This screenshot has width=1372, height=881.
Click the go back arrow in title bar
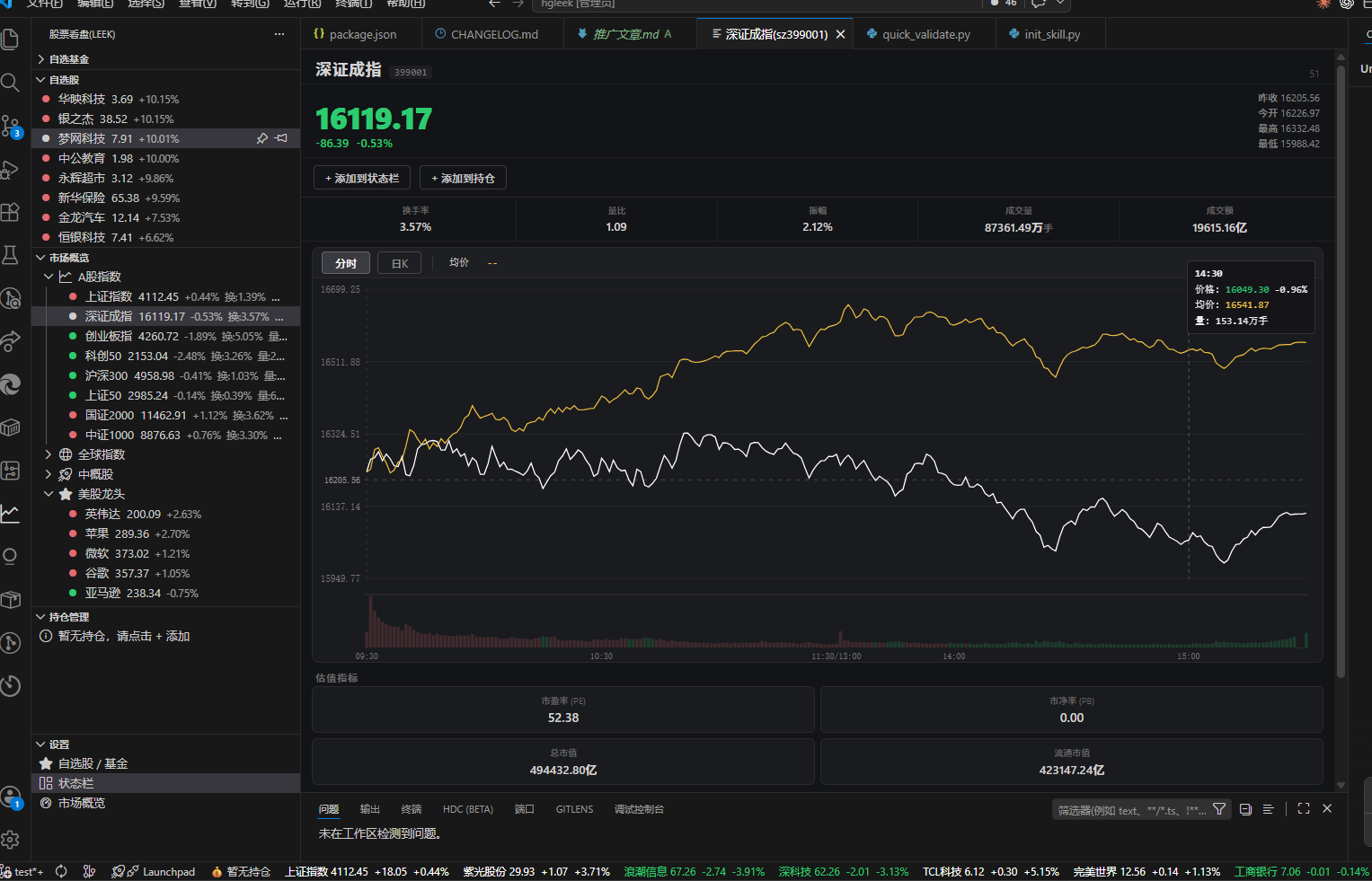pos(494,4)
